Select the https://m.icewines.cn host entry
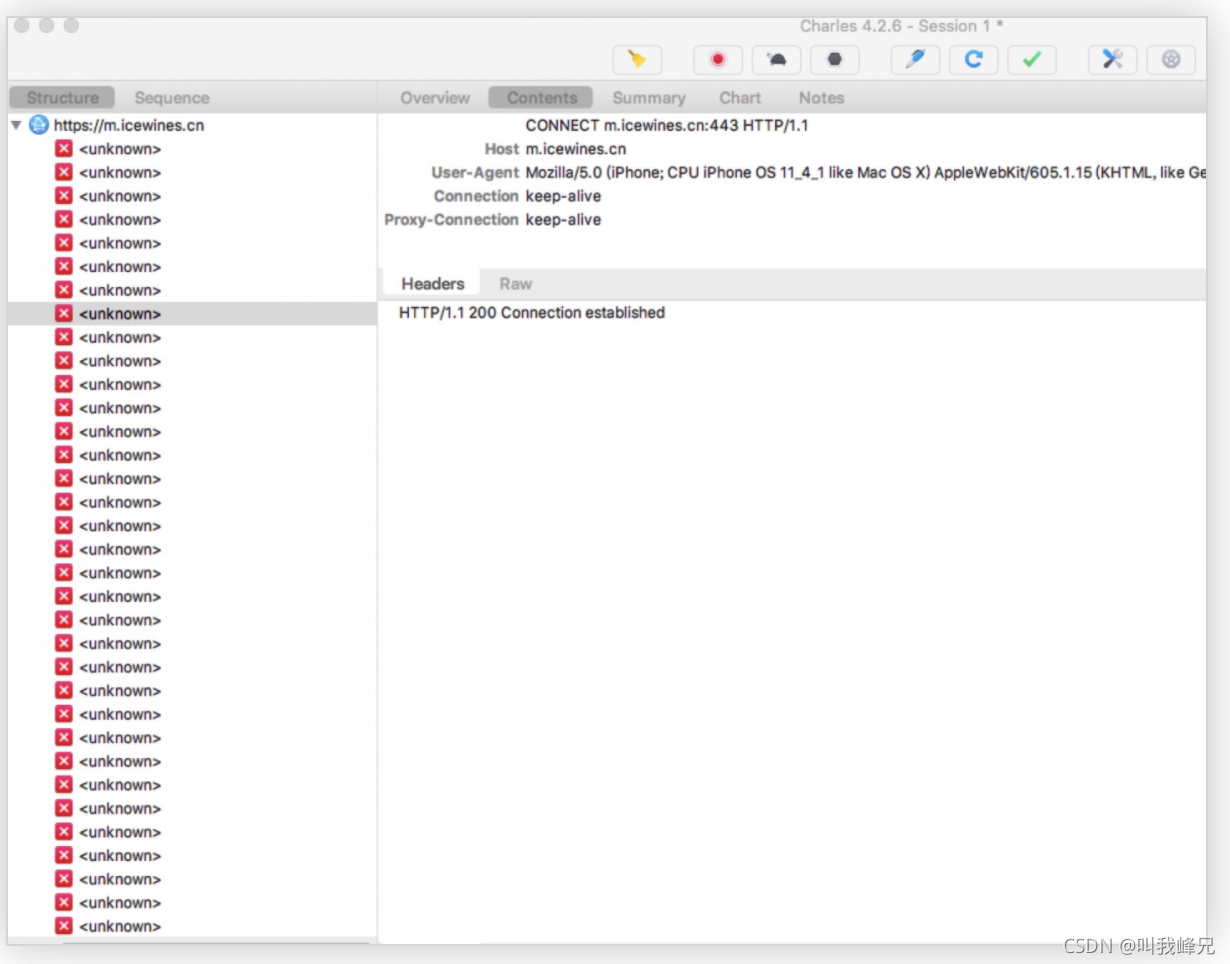Image resolution: width=1230 pixels, height=964 pixels. [x=129, y=125]
